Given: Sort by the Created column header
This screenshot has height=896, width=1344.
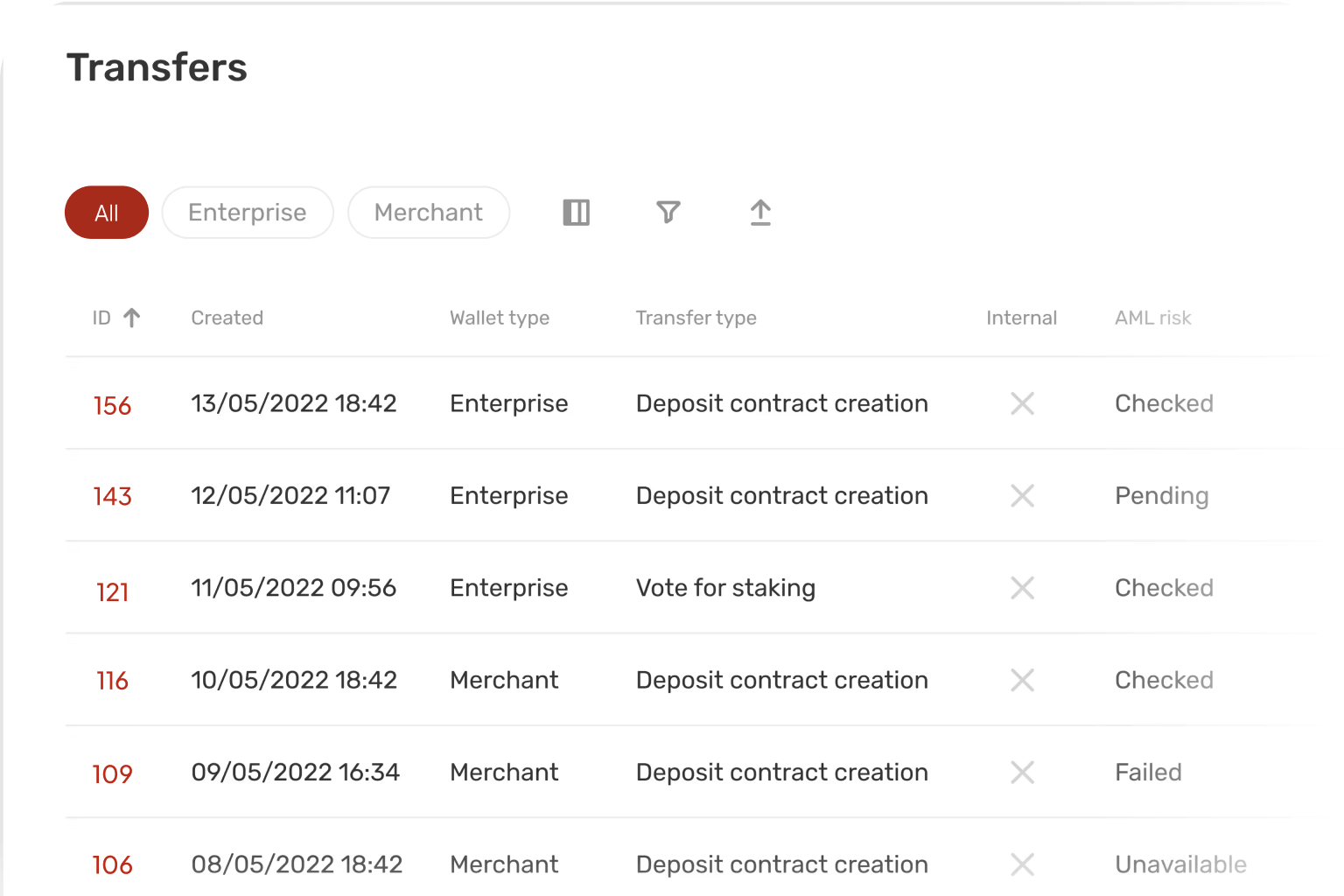Looking at the screenshot, I should (x=227, y=318).
